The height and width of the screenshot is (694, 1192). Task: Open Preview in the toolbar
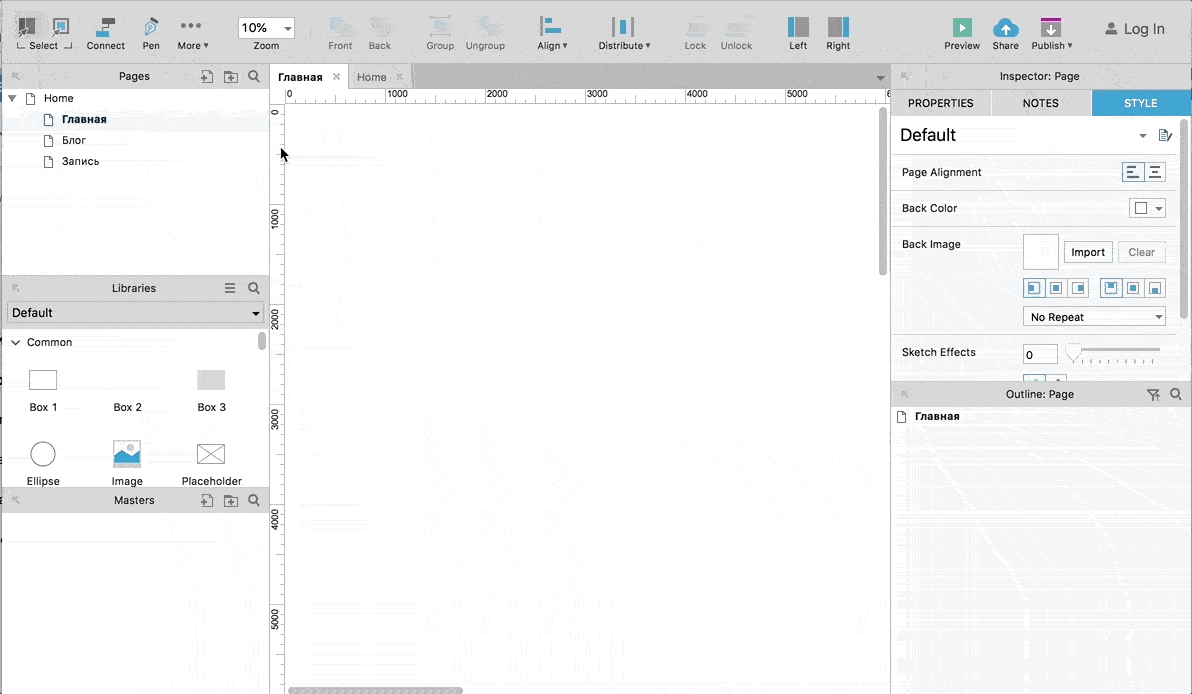(962, 34)
